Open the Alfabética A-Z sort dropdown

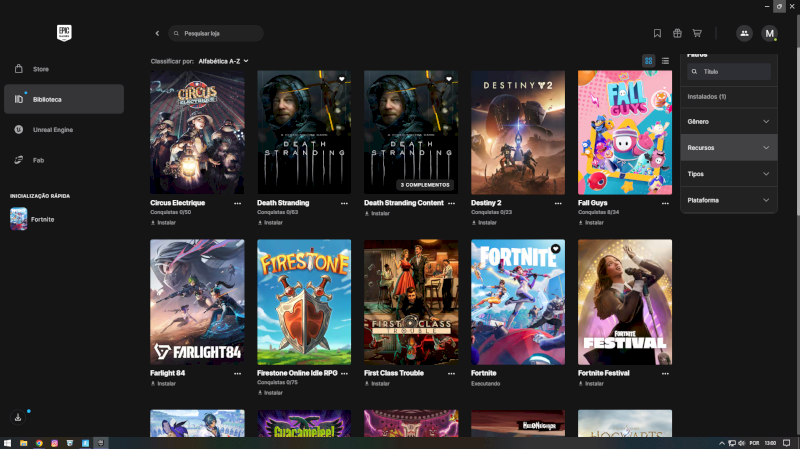pos(223,61)
